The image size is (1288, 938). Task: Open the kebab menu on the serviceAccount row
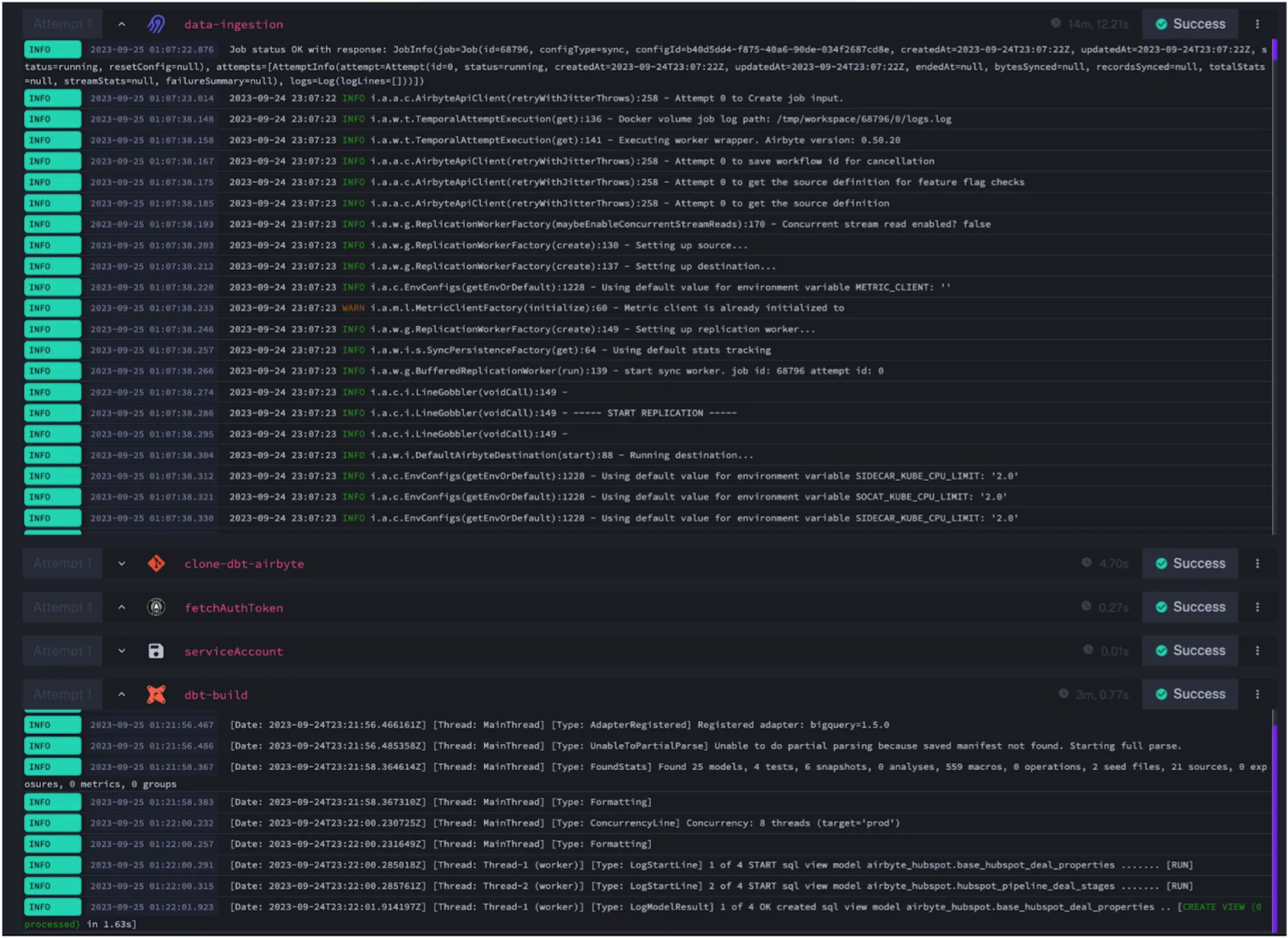tap(1258, 650)
